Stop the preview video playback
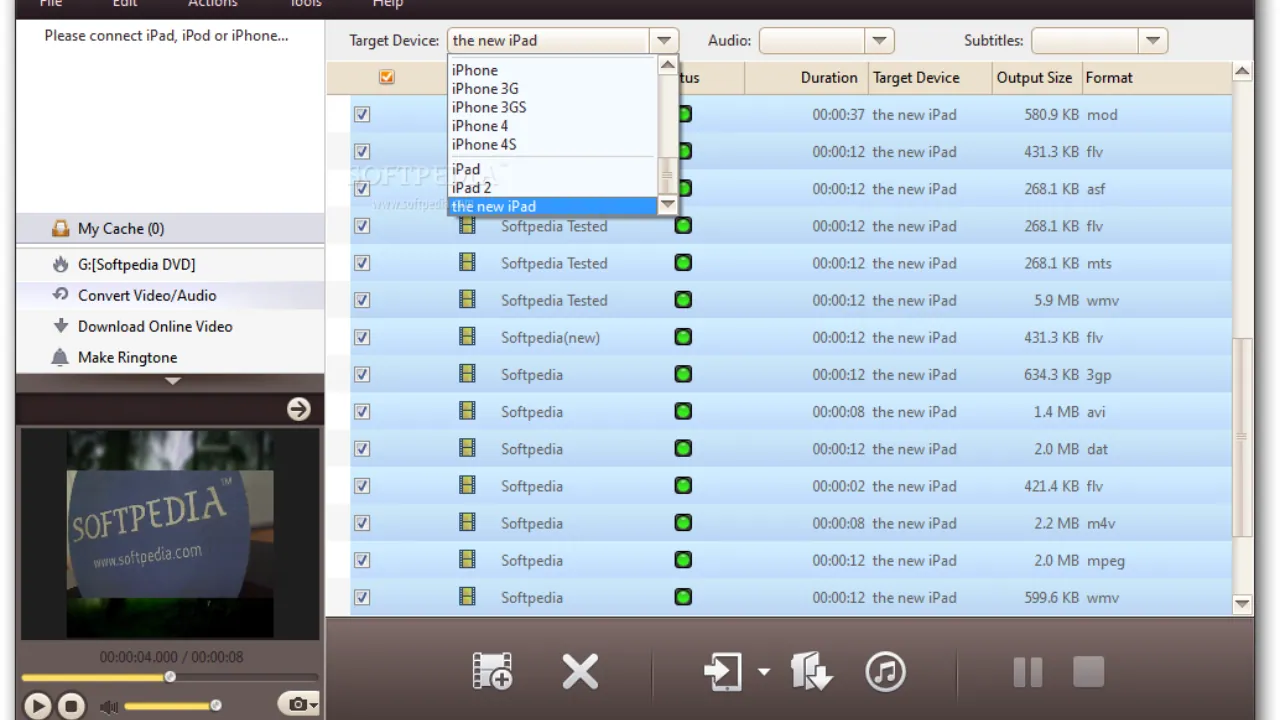The image size is (1280, 720). 71,706
